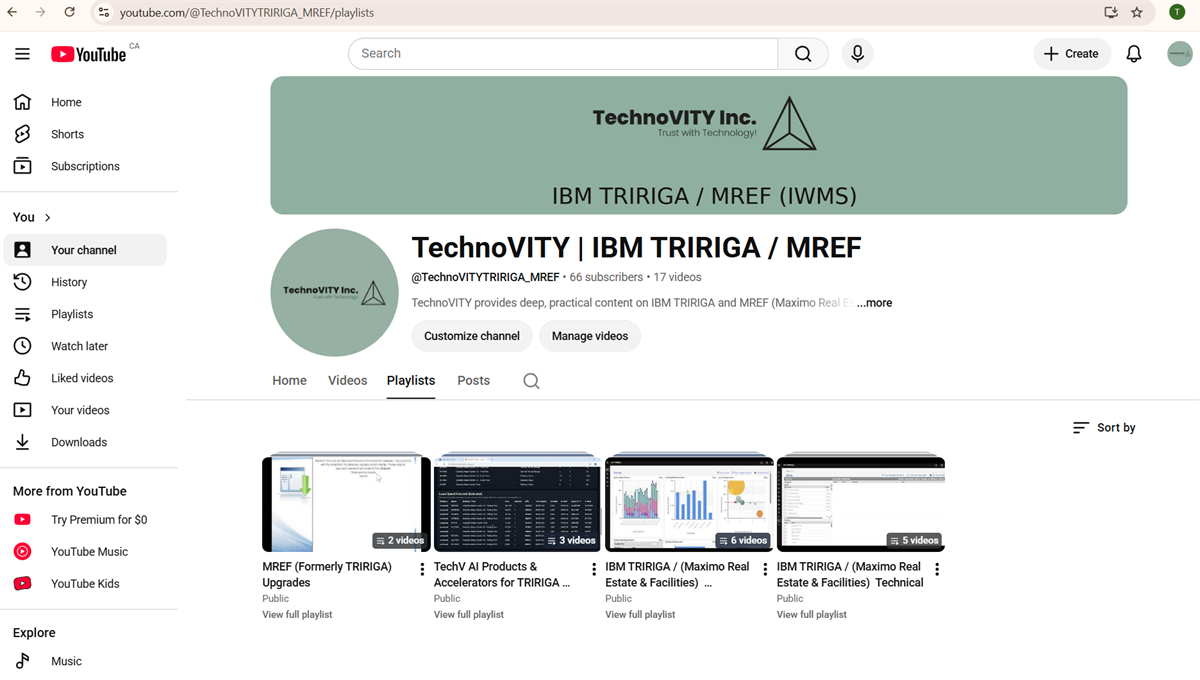Image resolution: width=1200 pixels, height=680 pixels.
Task: Open YouTube Kids link
Action: 85,584
